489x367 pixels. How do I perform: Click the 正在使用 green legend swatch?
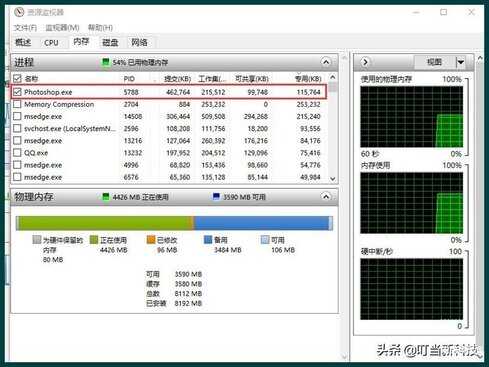tap(94, 240)
